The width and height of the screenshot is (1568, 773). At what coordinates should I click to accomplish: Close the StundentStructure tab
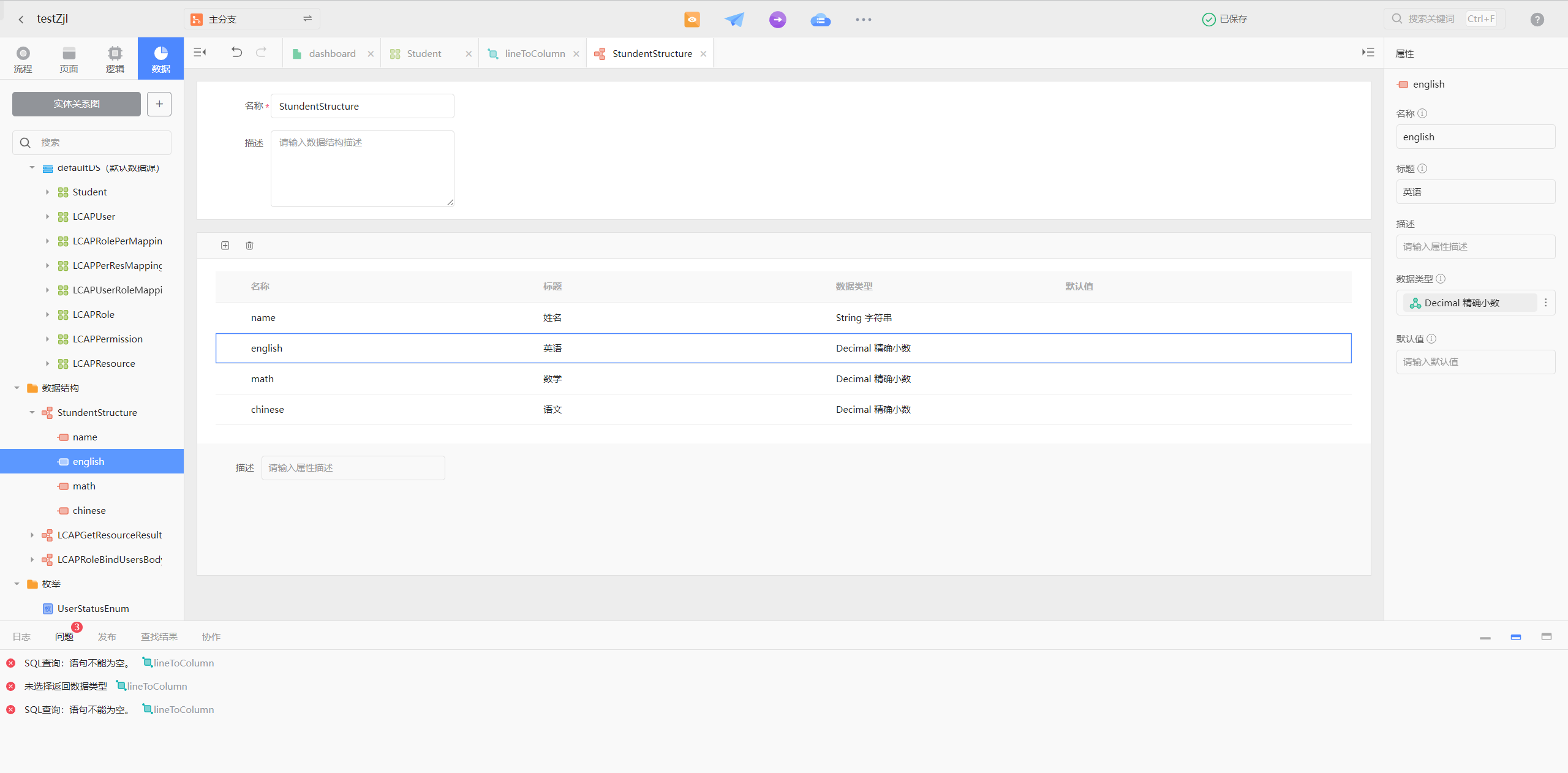click(x=703, y=54)
